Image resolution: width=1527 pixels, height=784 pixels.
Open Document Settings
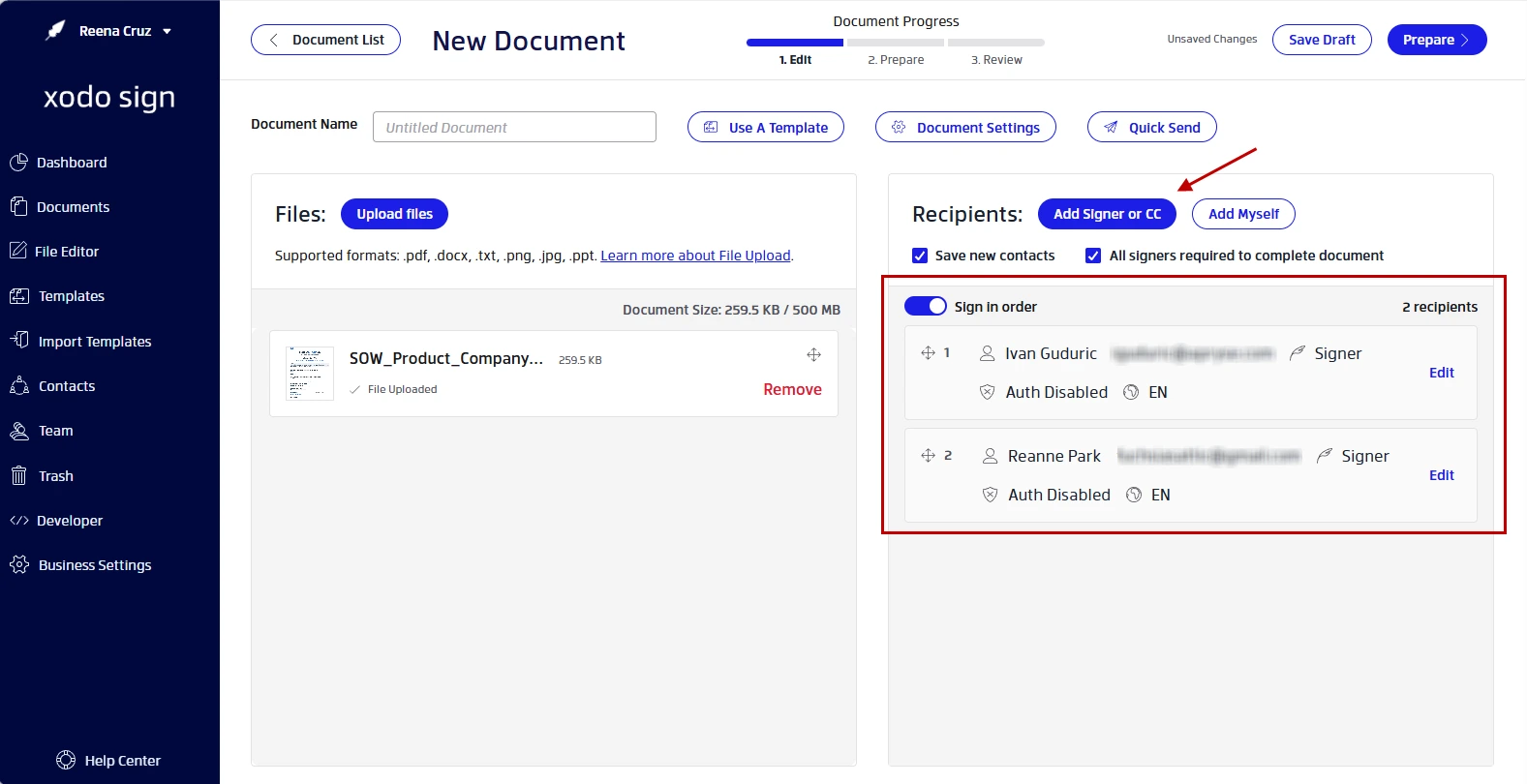click(x=965, y=127)
